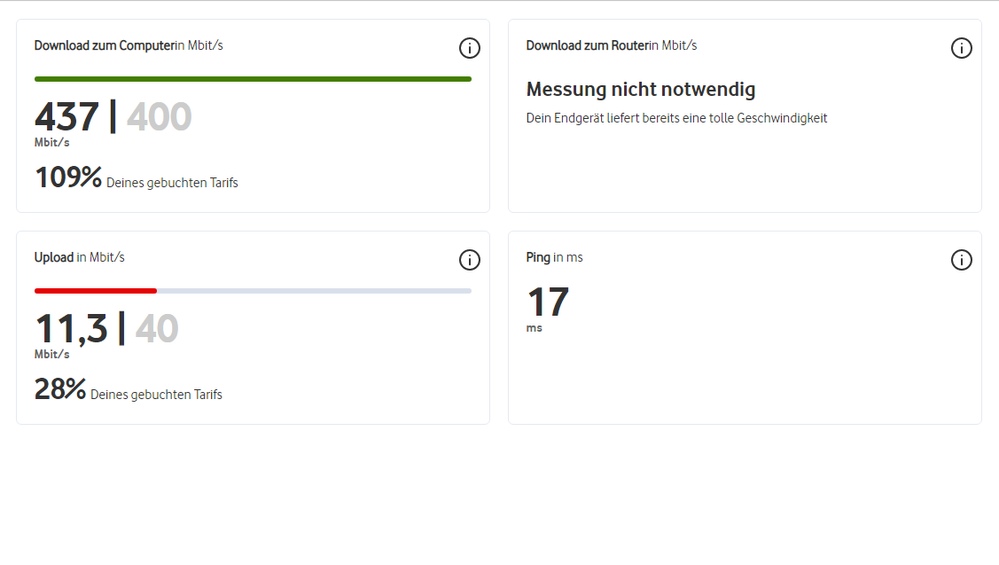Click the grey unfilled upload bar section
This screenshot has width=999, height=565.
tap(314, 291)
